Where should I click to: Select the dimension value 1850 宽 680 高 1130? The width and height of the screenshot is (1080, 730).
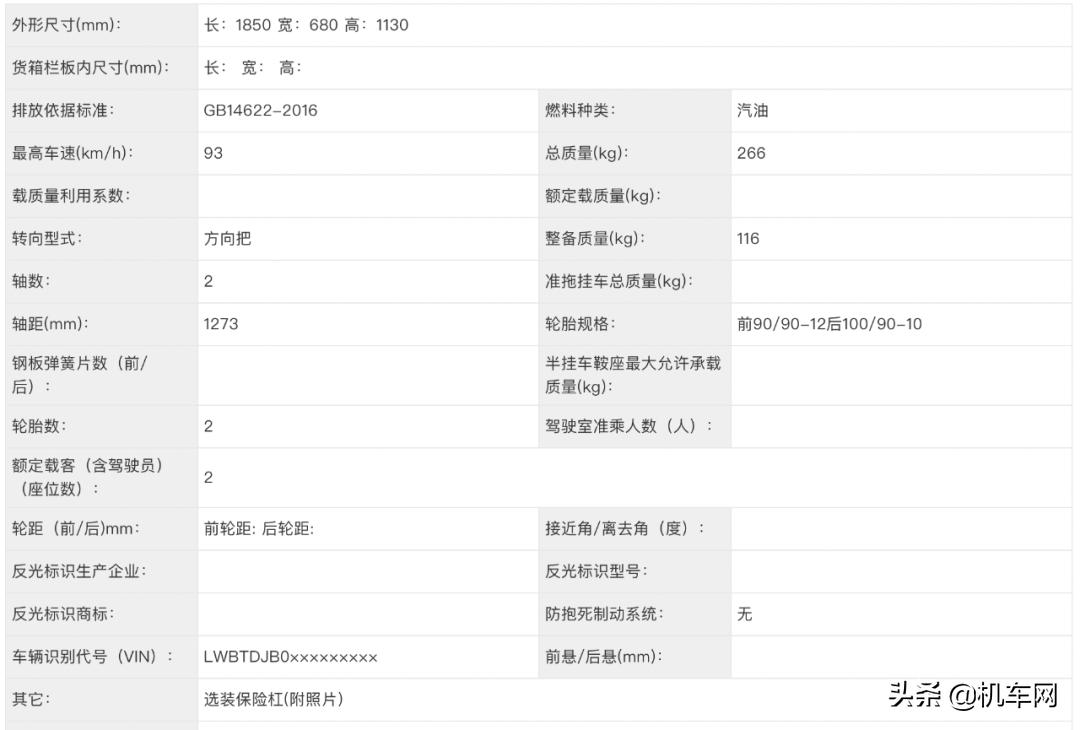coord(300,25)
